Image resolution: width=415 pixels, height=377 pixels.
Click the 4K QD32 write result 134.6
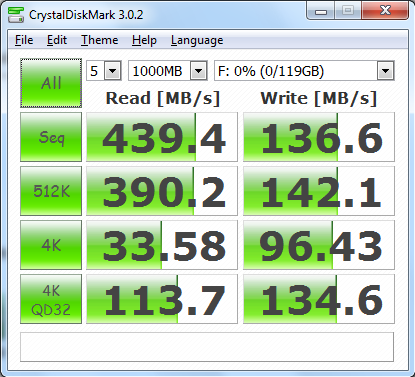click(319, 299)
